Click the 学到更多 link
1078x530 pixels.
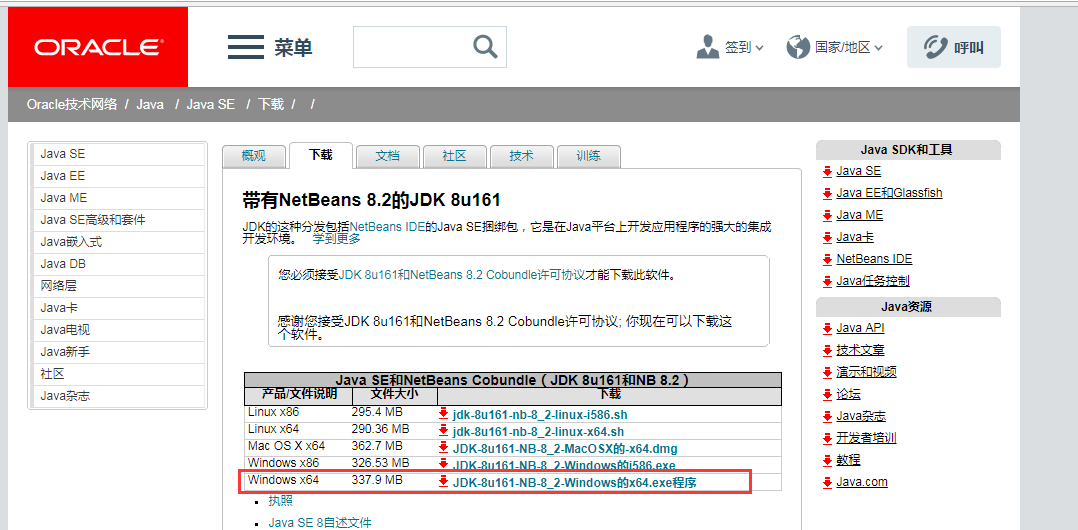[x=336, y=239]
